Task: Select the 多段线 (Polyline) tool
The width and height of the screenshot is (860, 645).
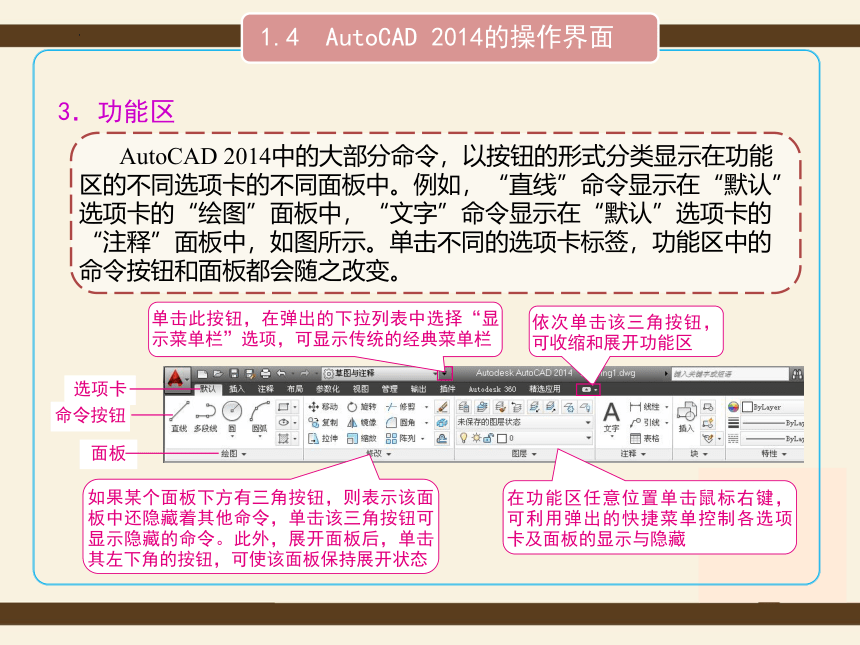Action: point(205,416)
